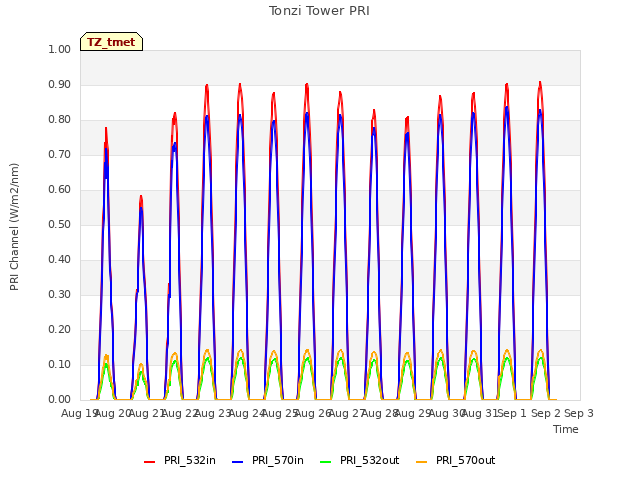Click the chart title Tonzi Tower PRI
This screenshot has width=640, height=480.
[319, 11]
